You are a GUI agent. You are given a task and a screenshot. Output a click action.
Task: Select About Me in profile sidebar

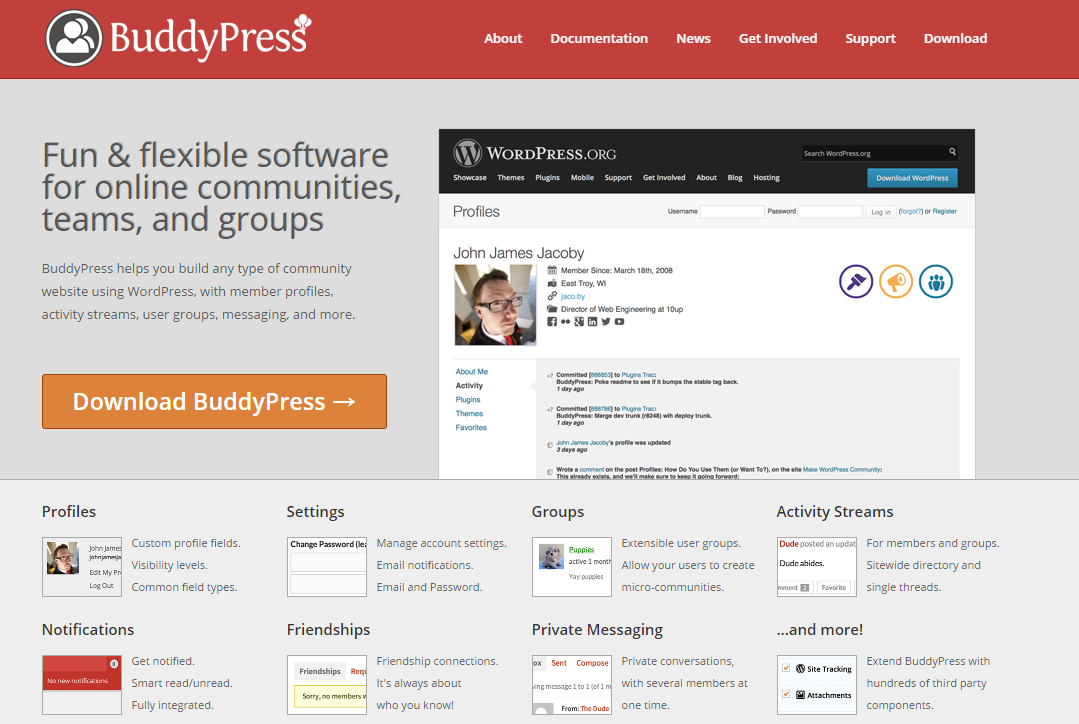pos(471,372)
